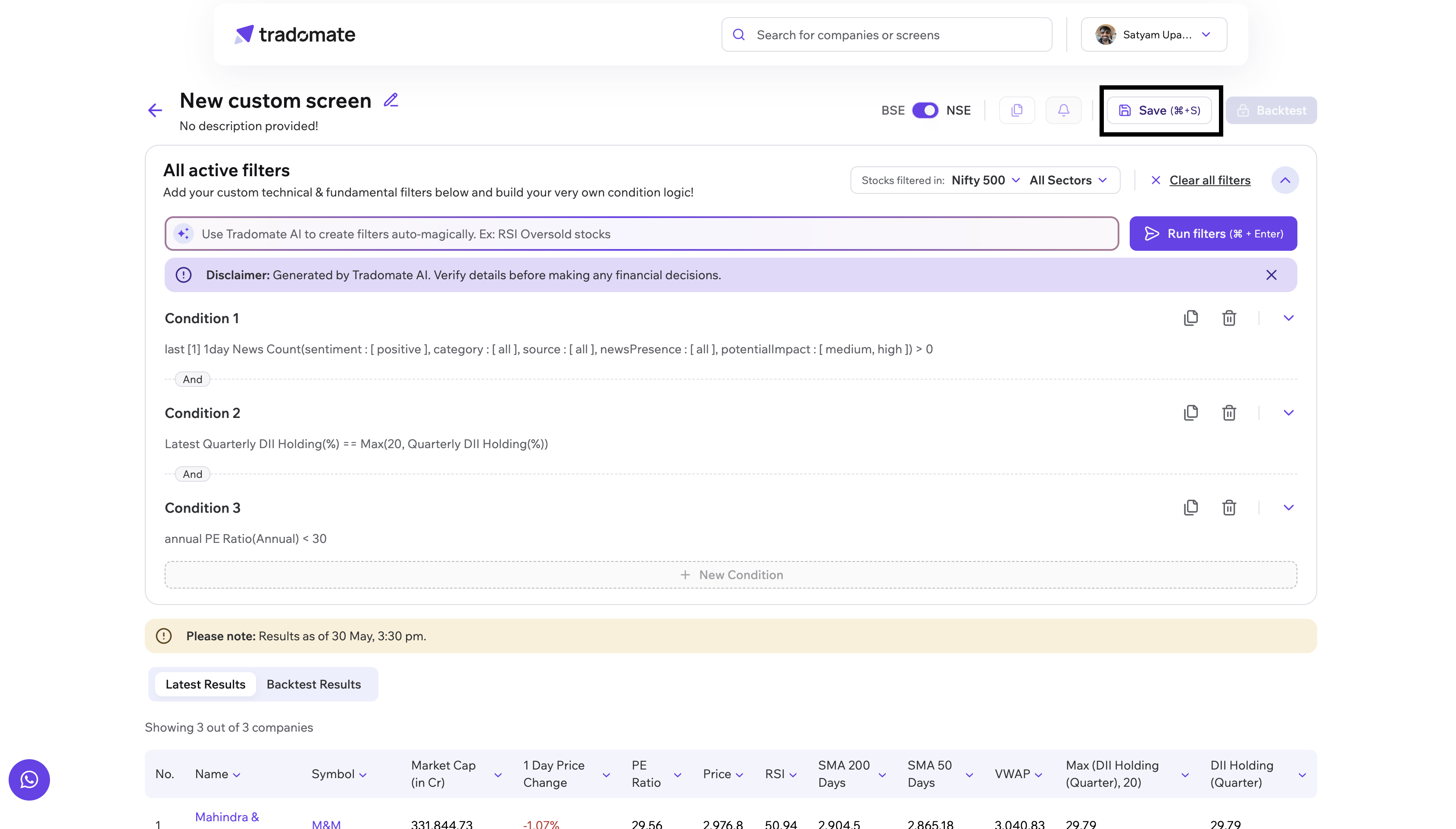This screenshot has height=829, width=1456.
Task: Click Run filters button
Action: [x=1213, y=234]
